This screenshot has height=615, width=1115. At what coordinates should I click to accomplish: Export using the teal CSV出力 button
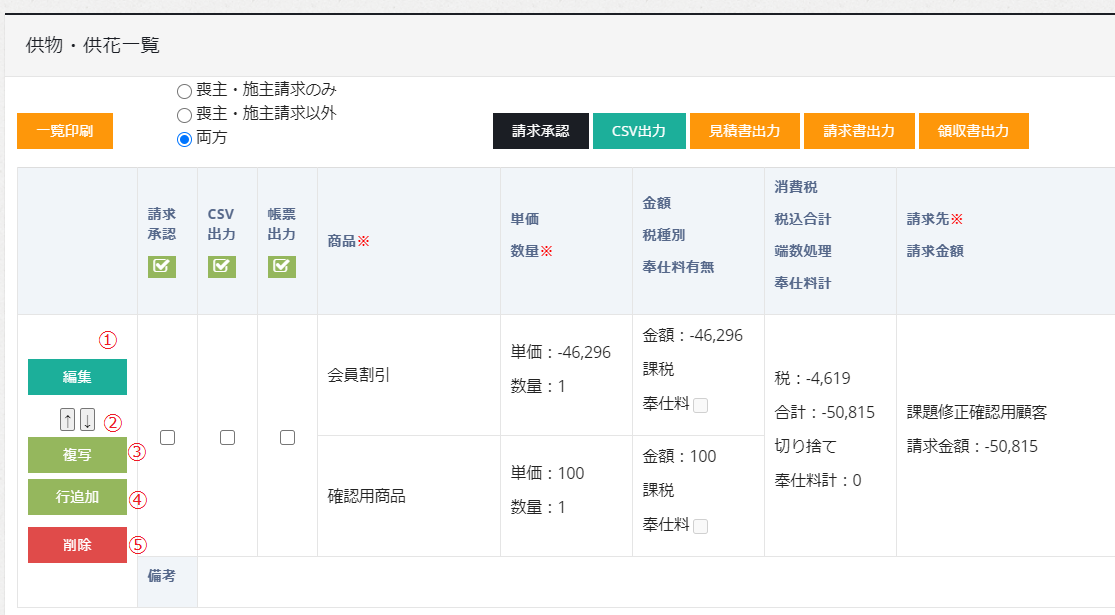click(639, 131)
